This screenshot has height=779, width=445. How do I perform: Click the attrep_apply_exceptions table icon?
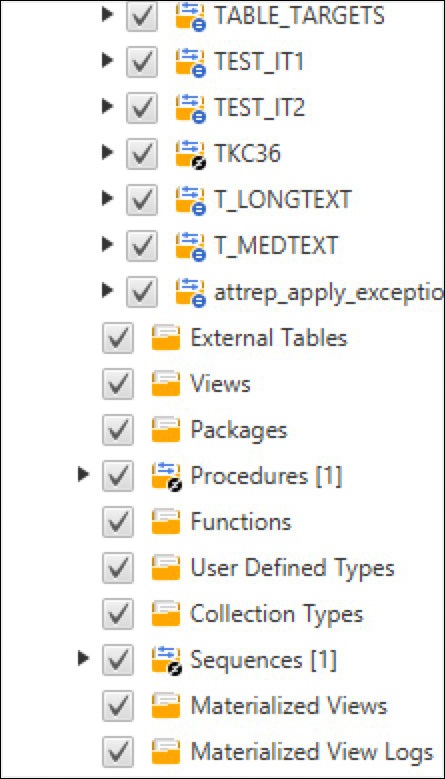click(x=191, y=292)
